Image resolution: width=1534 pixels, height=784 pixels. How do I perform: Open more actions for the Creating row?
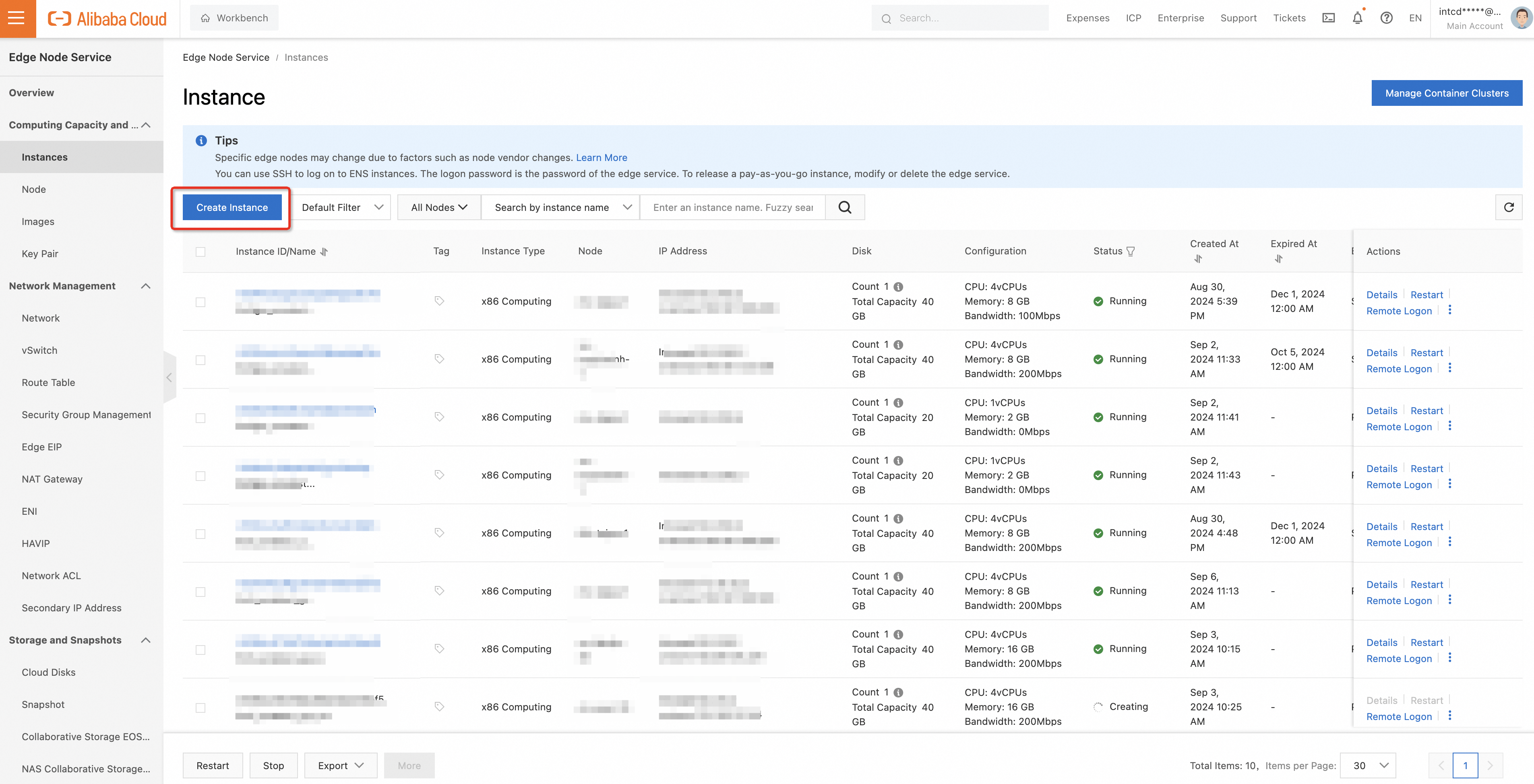tap(1450, 716)
